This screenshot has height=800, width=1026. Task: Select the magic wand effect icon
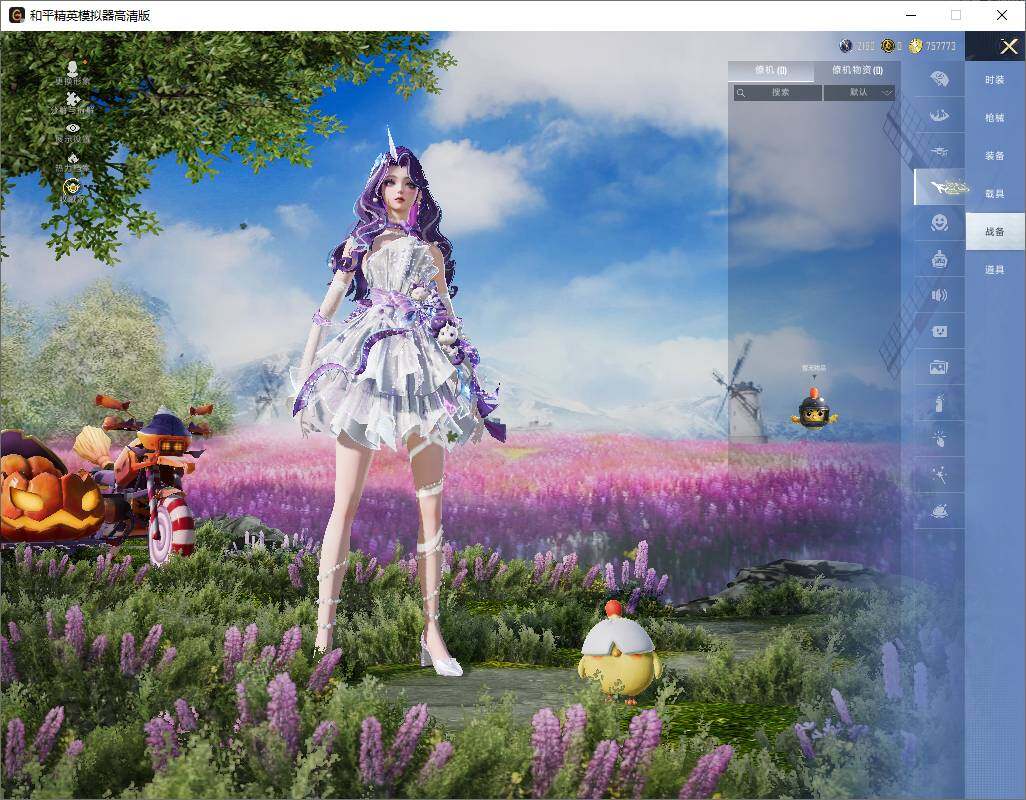(x=939, y=474)
